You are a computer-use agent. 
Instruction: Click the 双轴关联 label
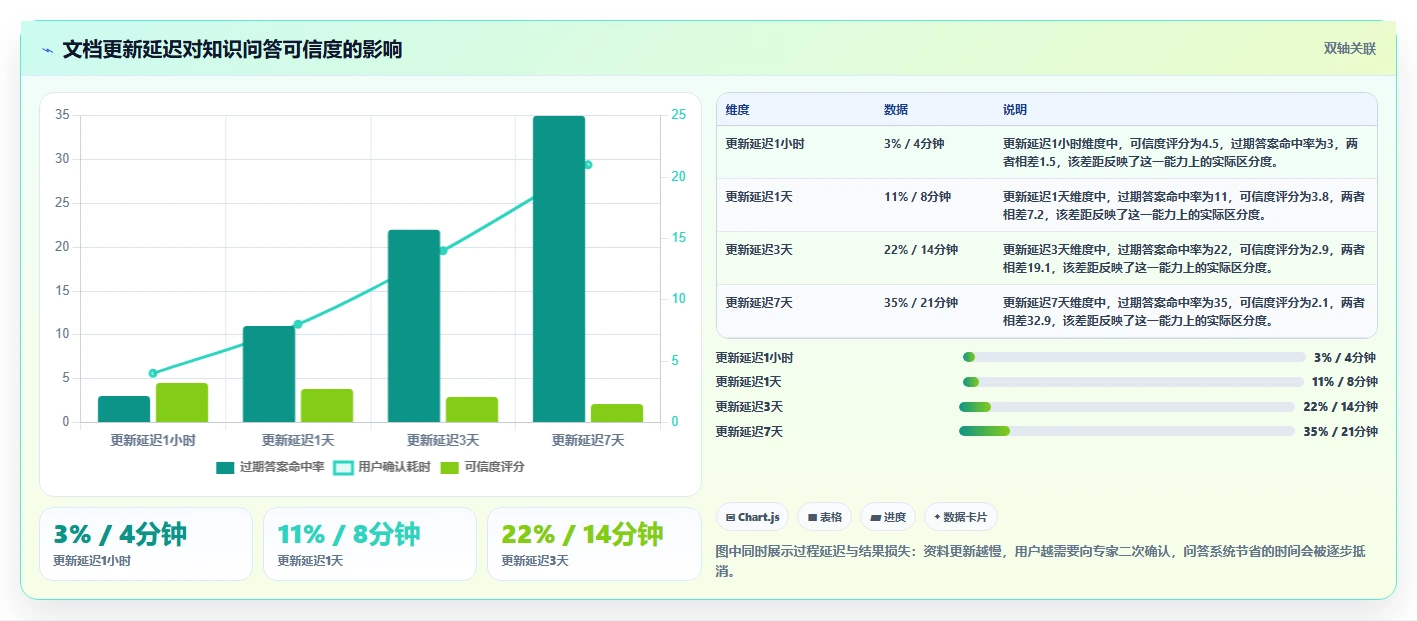point(1350,49)
